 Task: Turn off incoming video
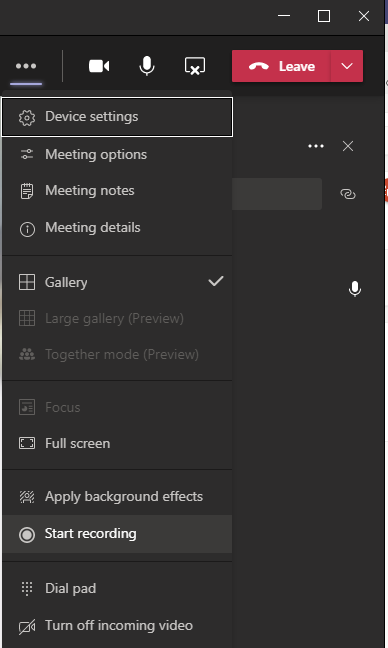[x=117, y=626]
